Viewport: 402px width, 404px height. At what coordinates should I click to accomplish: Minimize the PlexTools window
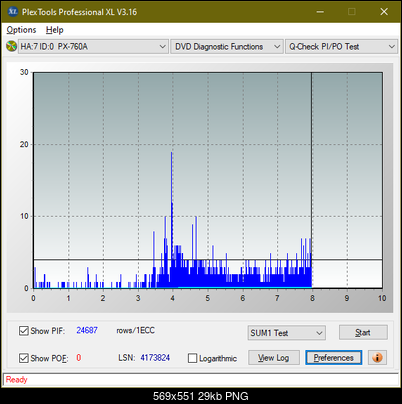(320, 12)
